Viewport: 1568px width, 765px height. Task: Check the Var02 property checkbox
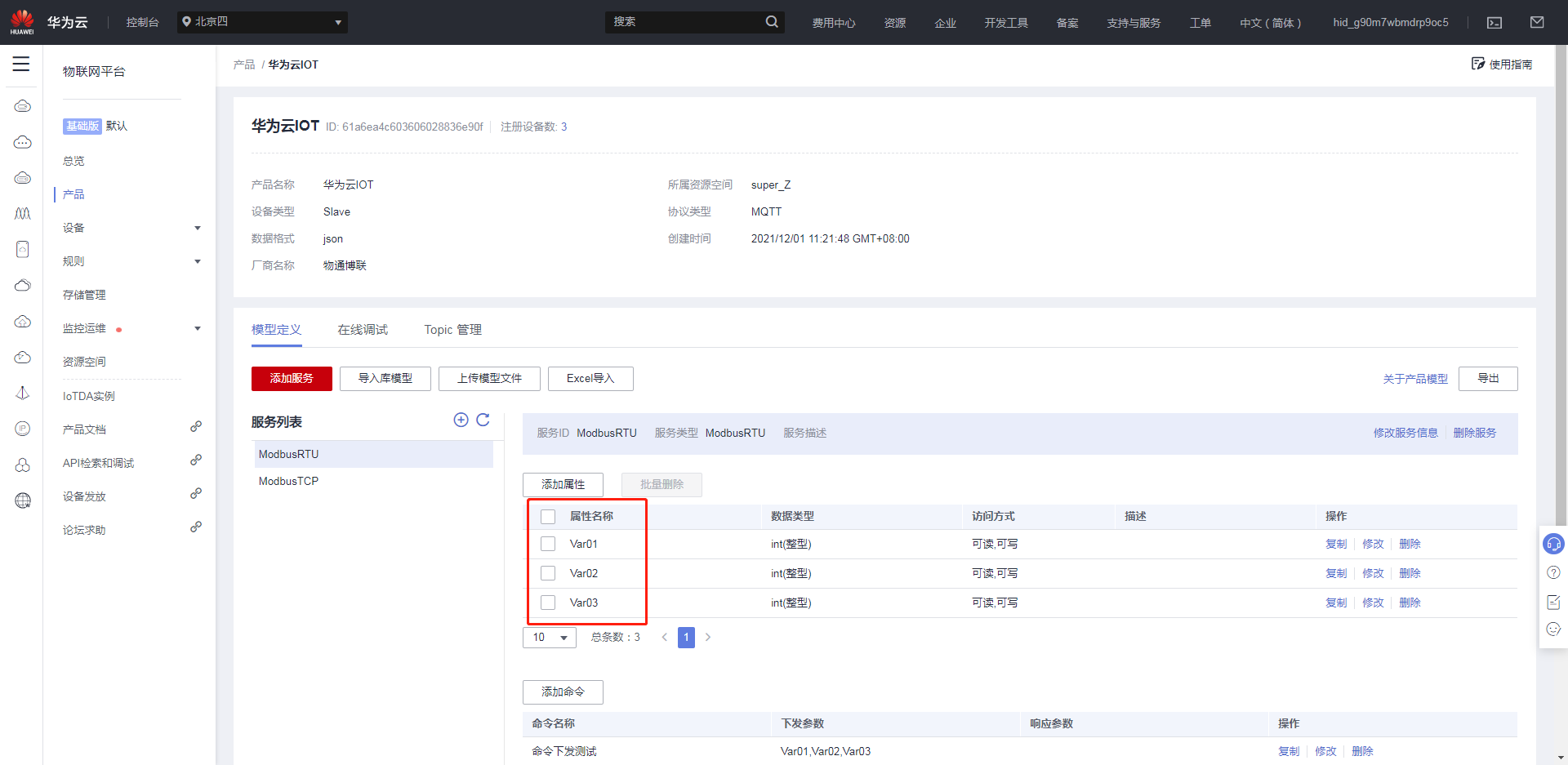coord(548,573)
